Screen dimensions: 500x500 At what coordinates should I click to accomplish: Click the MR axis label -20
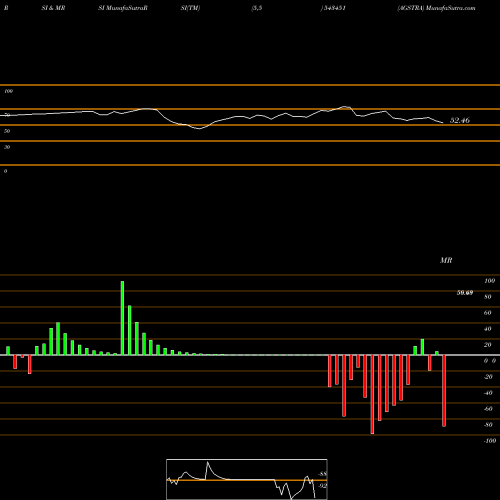pyautogui.click(x=488, y=377)
